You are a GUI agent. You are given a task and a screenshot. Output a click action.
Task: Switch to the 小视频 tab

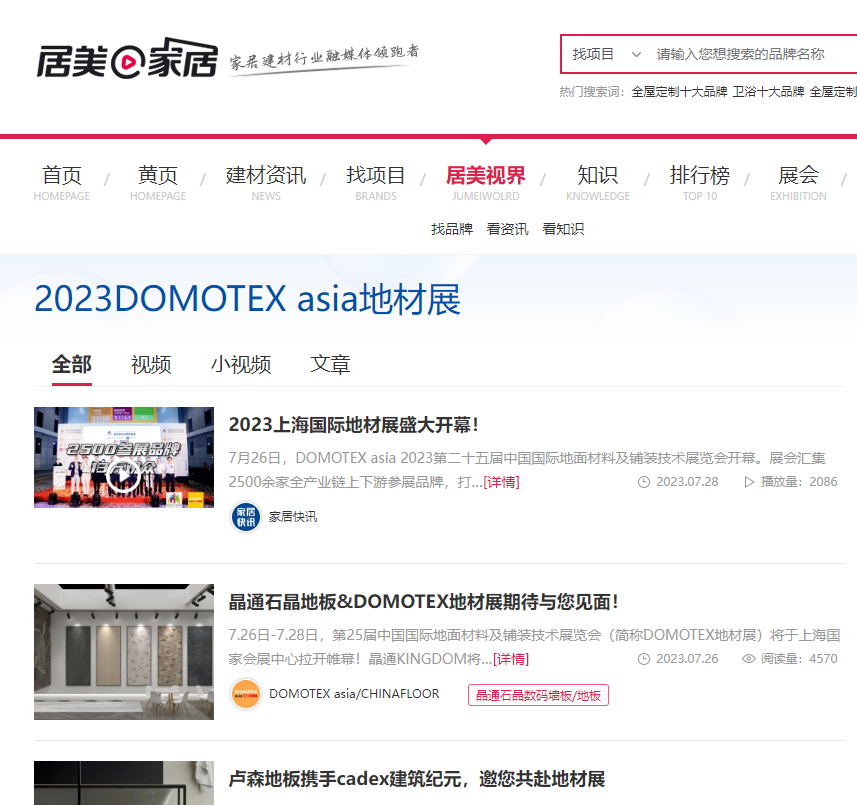[x=241, y=365]
